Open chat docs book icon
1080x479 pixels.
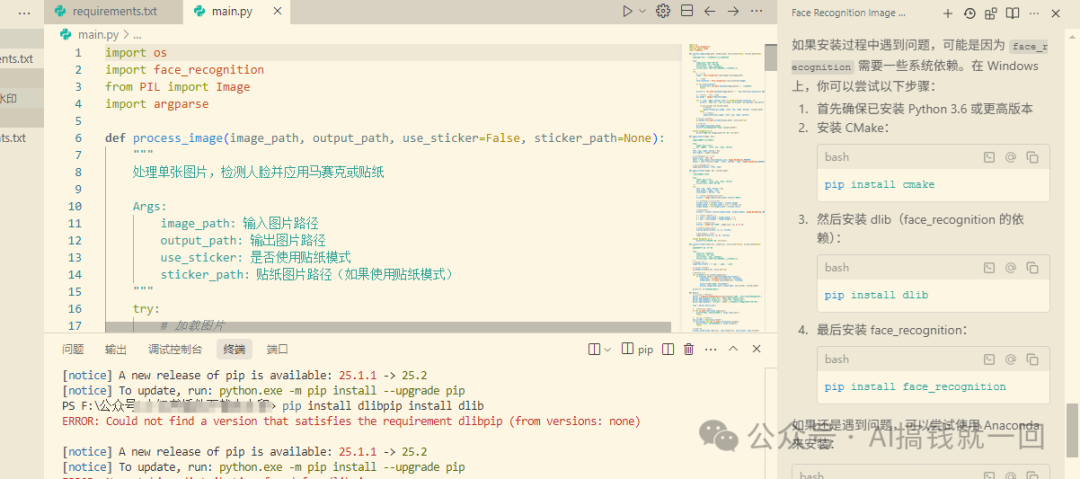(1012, 13)
